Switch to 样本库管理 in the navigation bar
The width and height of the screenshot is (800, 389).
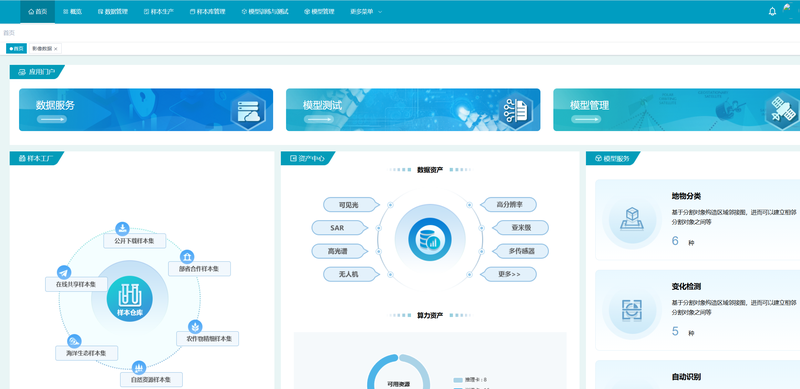coord(208,12)
